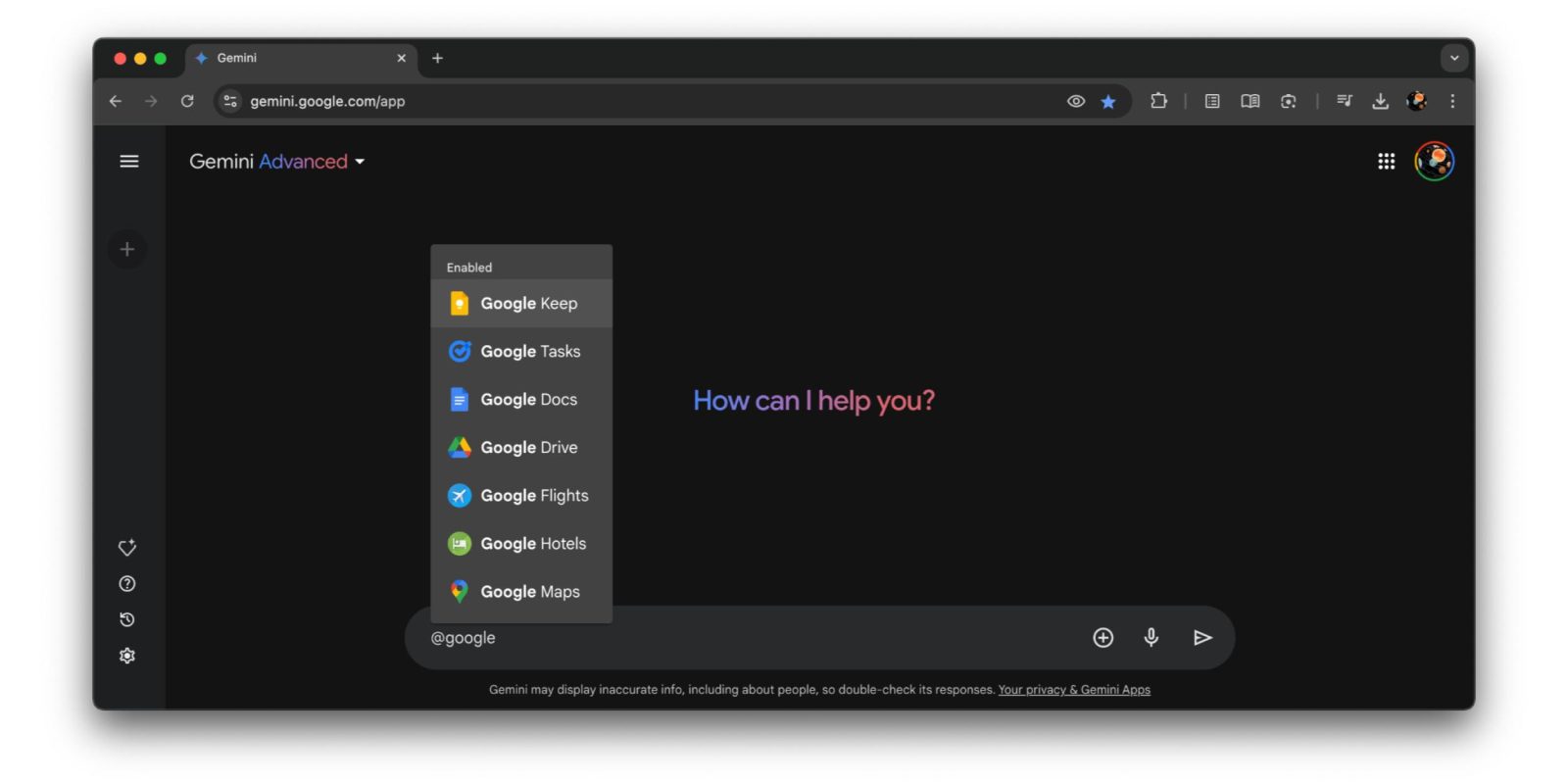Click the microphone voice input icon
The image size is (1568, 784).
coord(1151,638)
